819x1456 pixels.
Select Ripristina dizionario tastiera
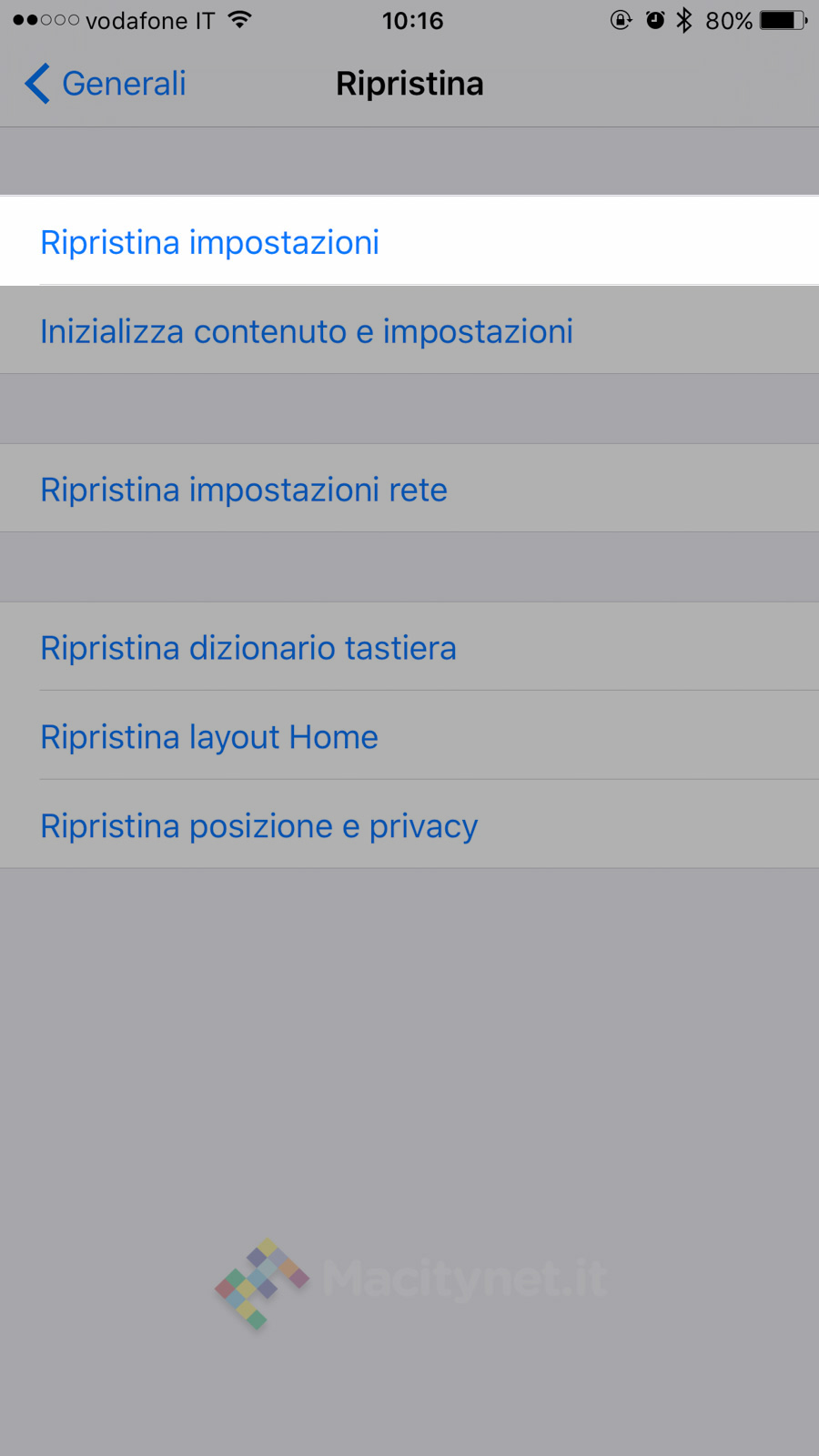[x=248, y=648]
